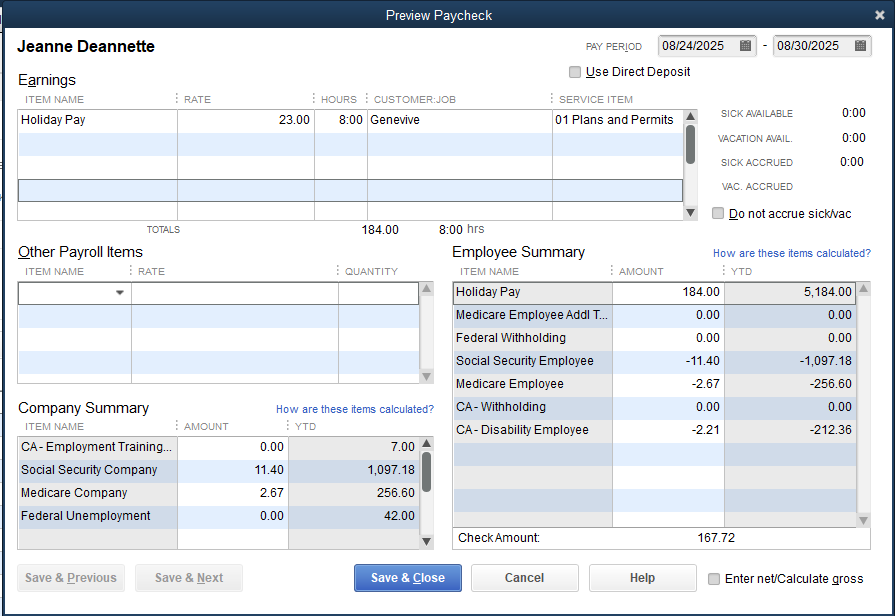Check Do not accrue sick/vac

718,213
